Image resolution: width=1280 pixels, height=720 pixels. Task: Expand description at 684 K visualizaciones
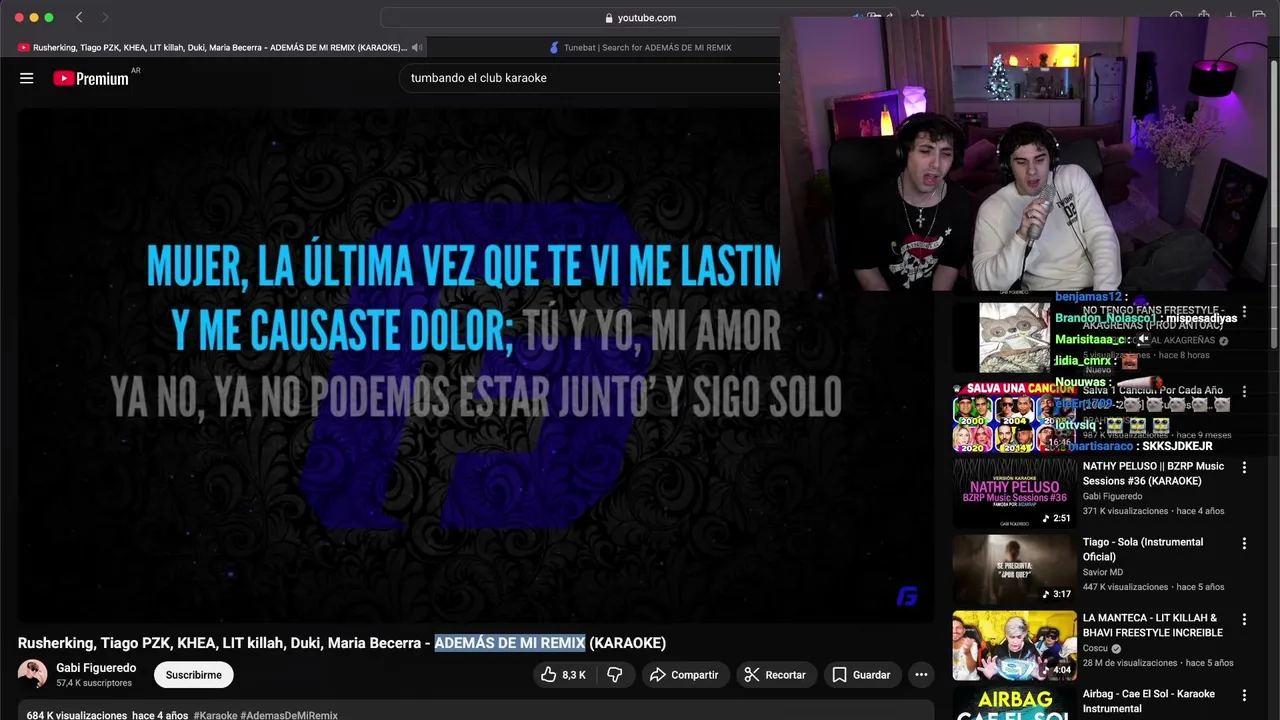[108, 715]
